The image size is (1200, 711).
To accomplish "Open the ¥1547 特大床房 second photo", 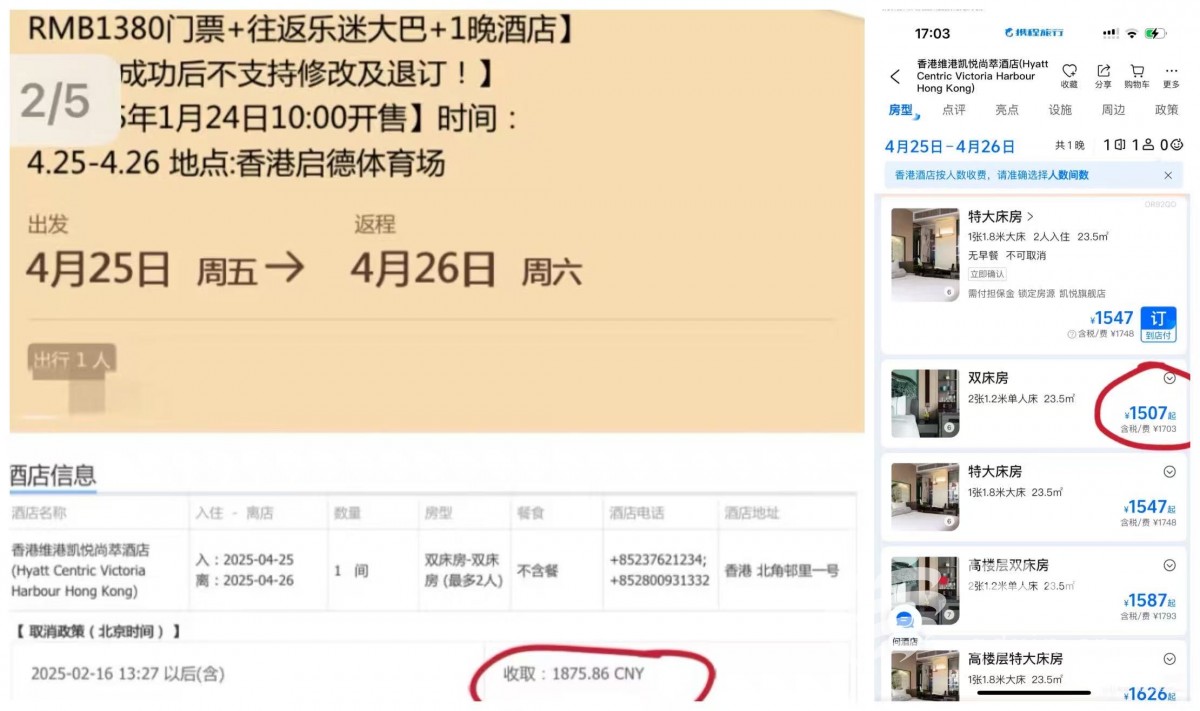I will (925, 496).
